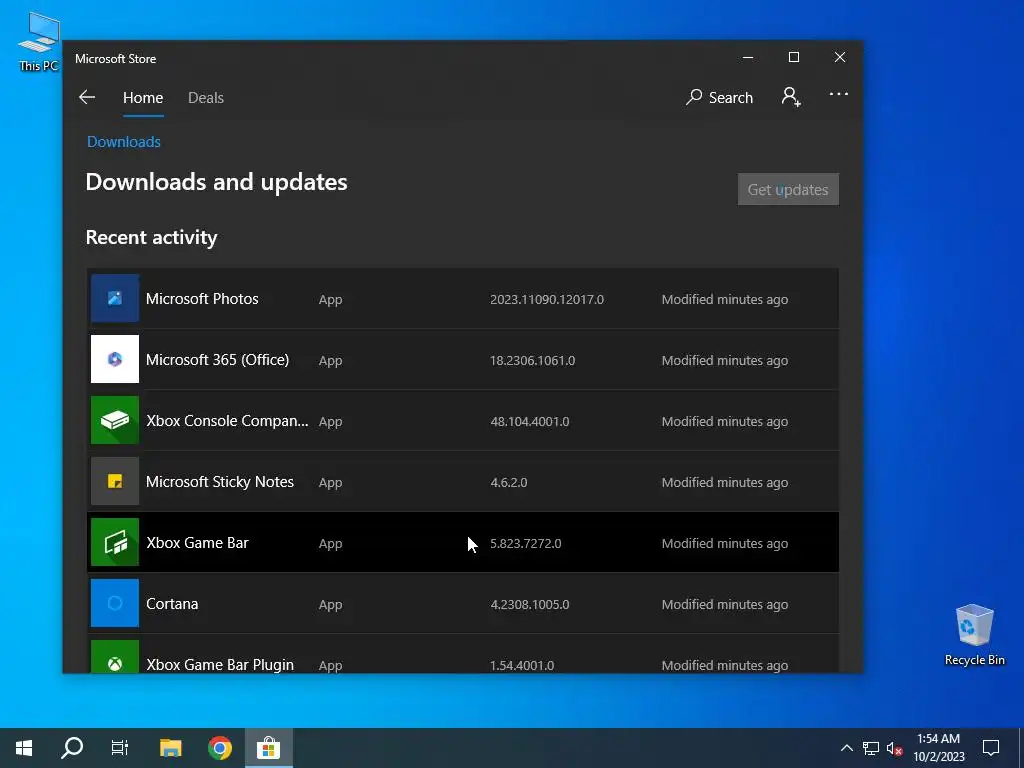
Task: Click the Get updates button
Action: pyautogui.click(x=788, y=189)
